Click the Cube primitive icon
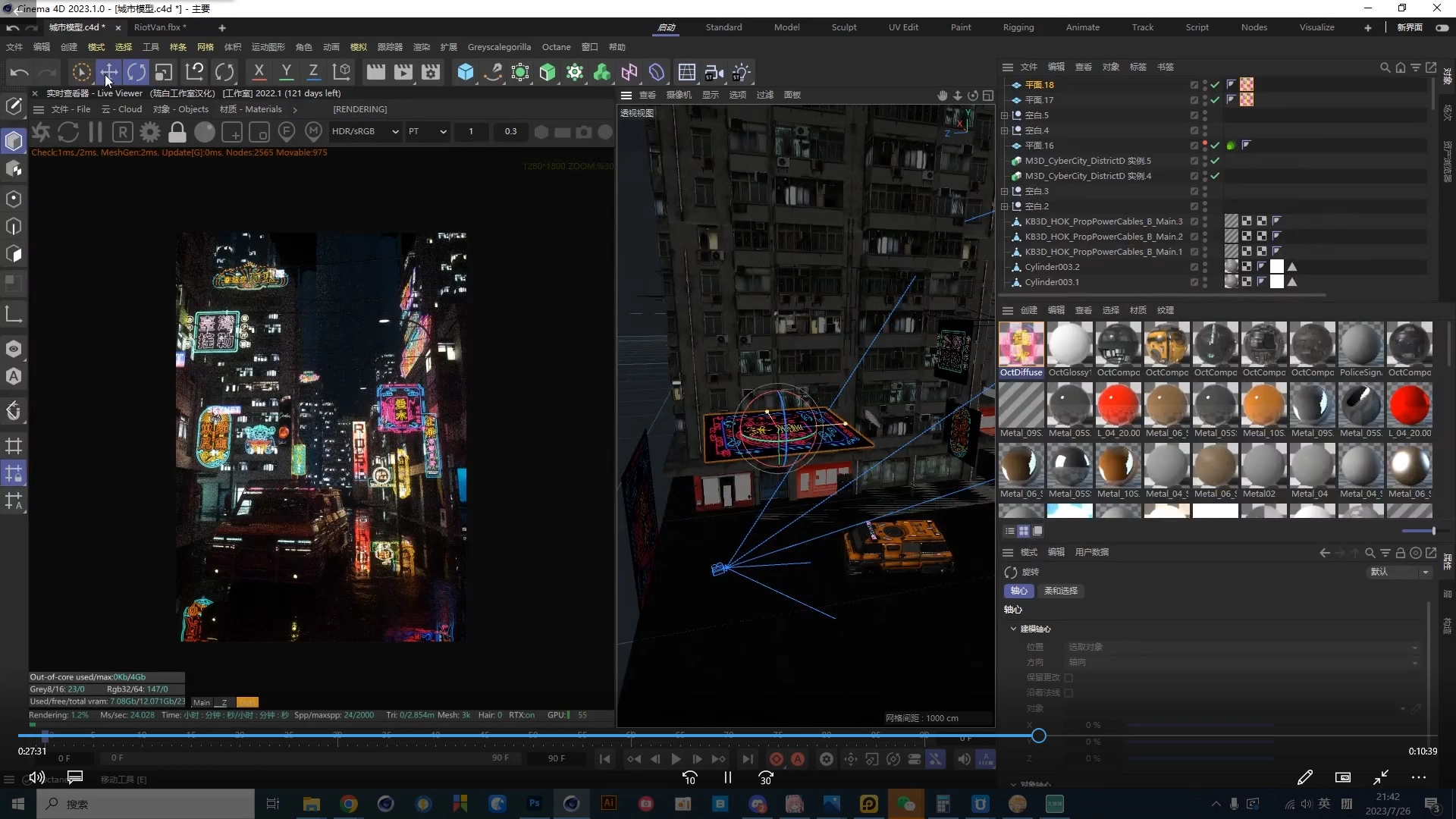Image resolution: width=1456 pixels, height=819 pixels. pos(465,72)
